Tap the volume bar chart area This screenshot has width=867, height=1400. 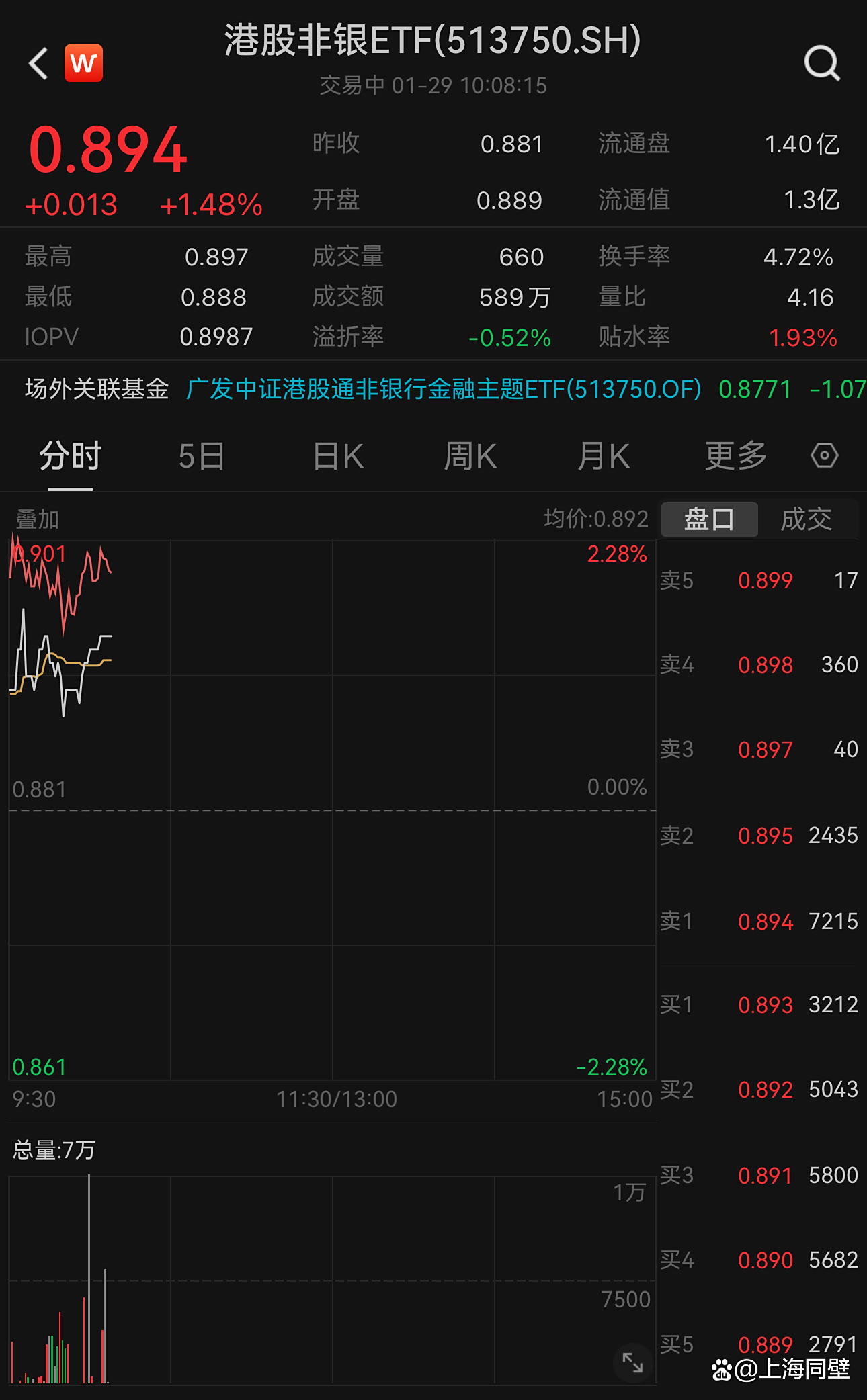click(332, 1280)
